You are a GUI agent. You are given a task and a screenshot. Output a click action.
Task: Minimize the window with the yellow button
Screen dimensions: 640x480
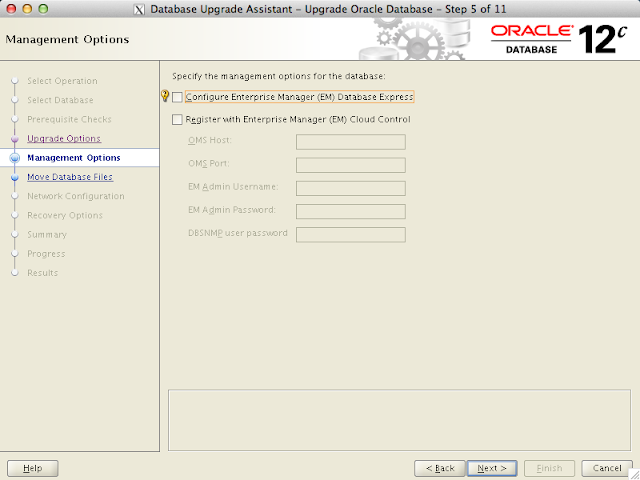coord(27,9)
